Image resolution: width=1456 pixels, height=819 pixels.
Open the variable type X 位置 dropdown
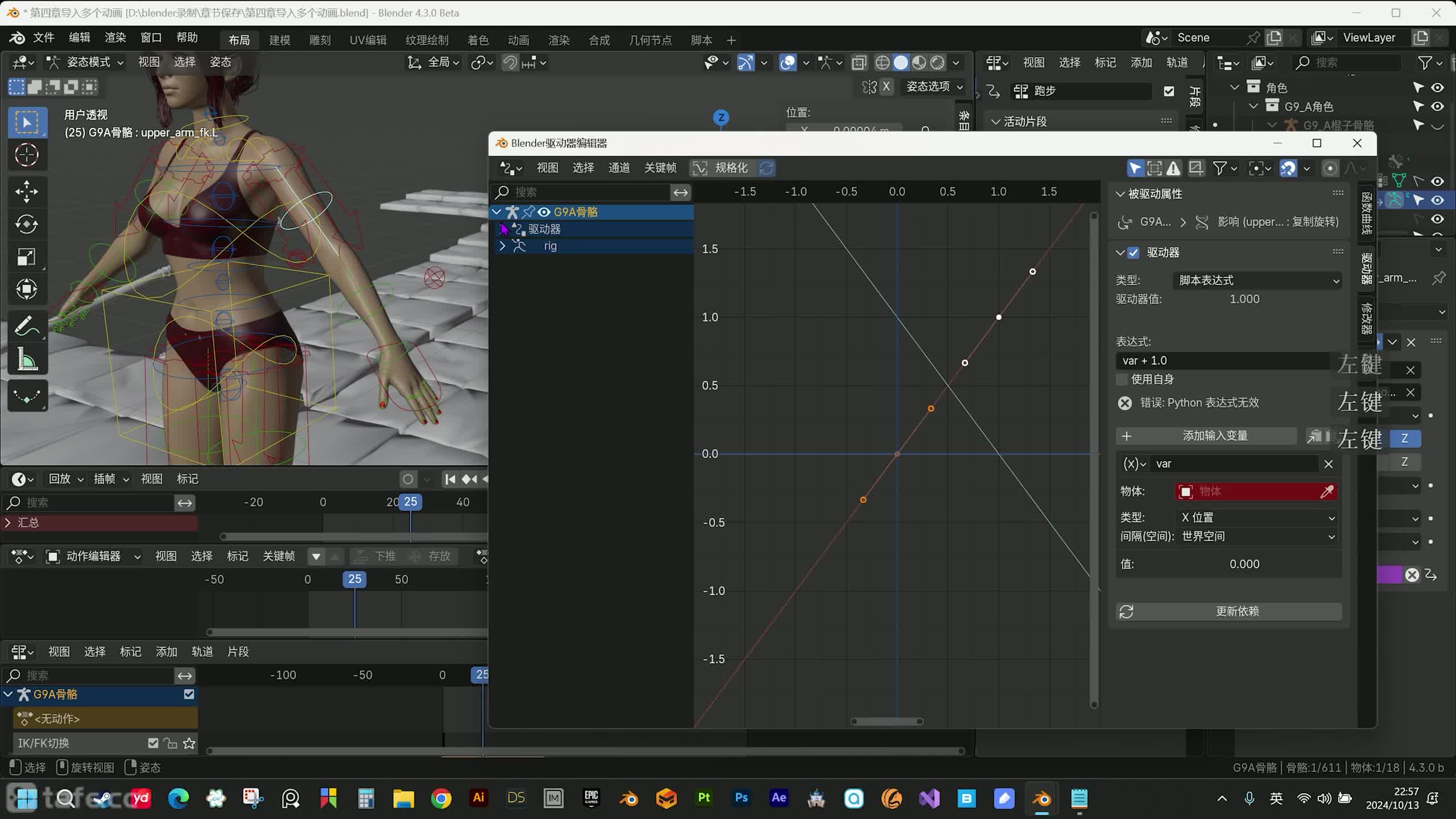1258,518
